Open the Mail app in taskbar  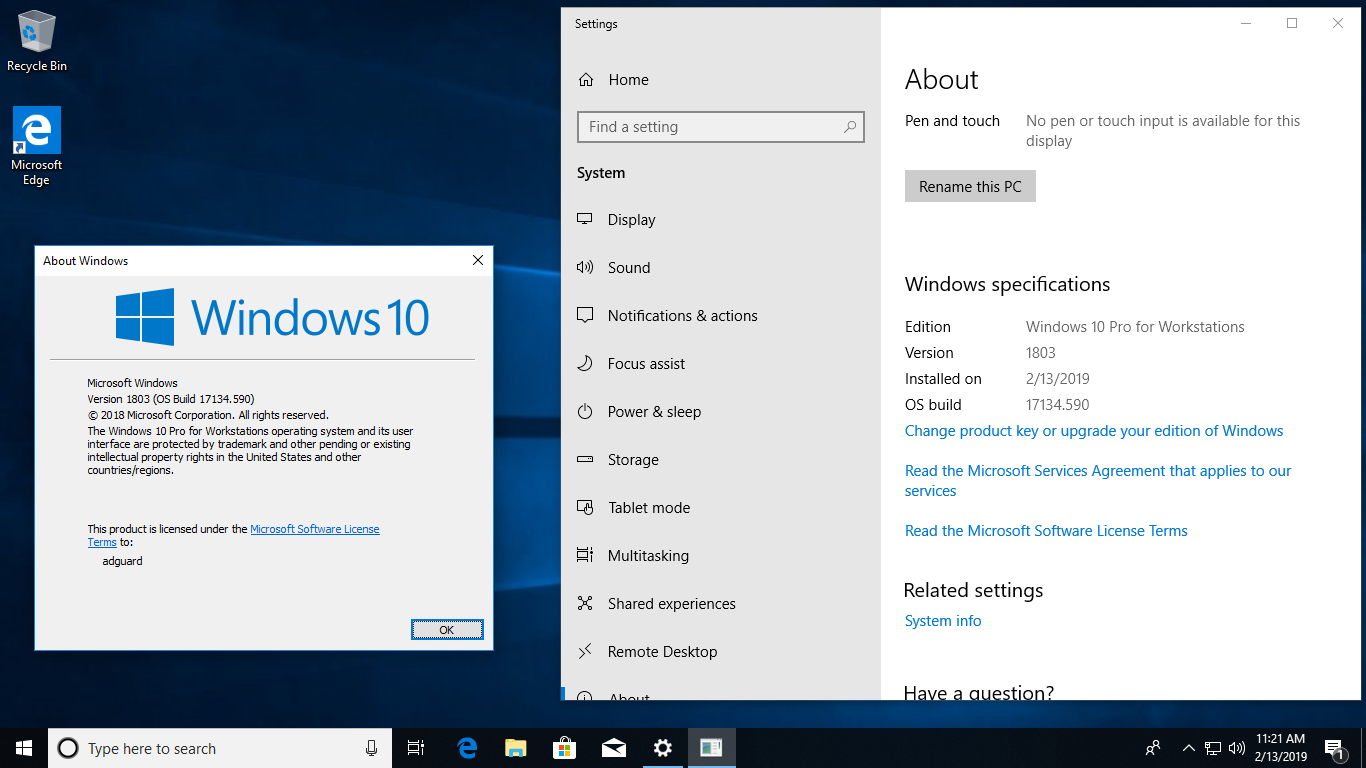(614, 748)
